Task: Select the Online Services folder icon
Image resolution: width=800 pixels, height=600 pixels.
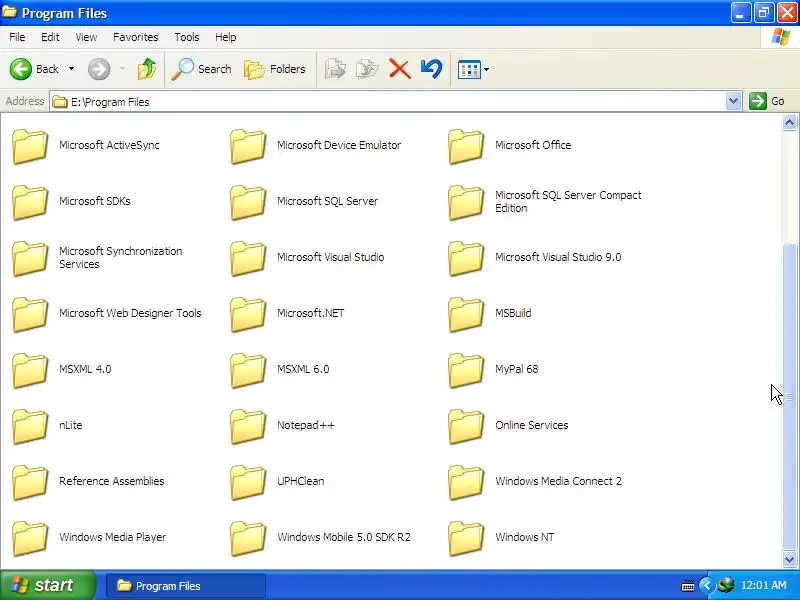Action: pyautogui.click(x=466, y=427)
